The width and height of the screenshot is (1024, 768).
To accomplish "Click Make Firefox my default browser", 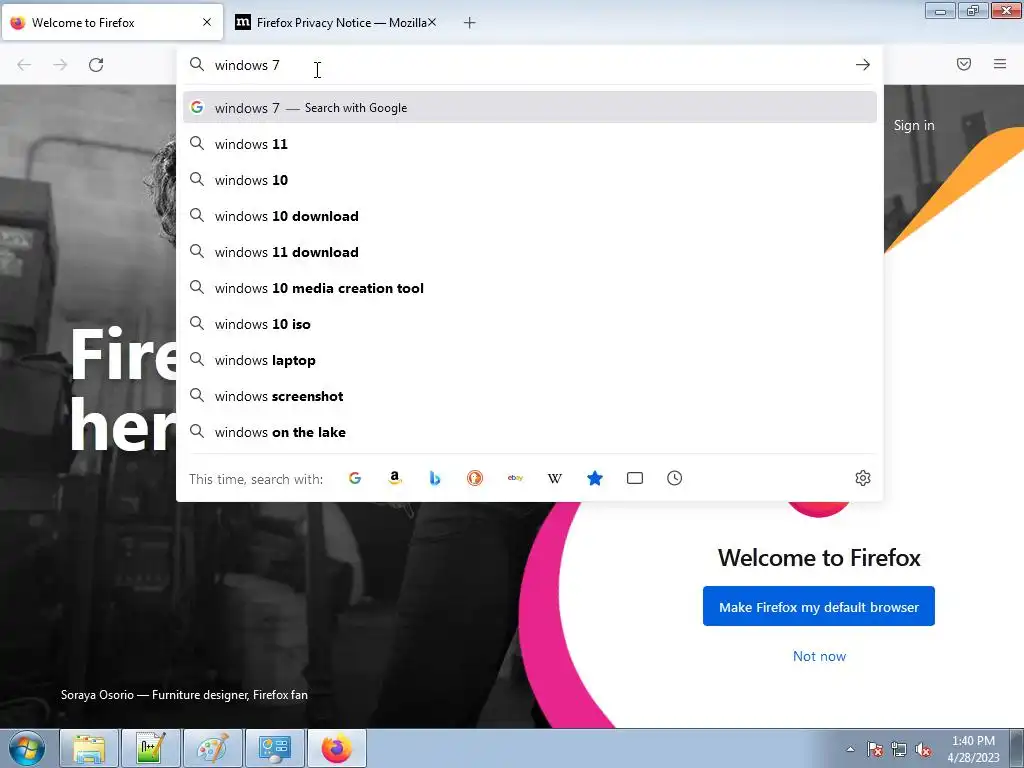I will pyautogui.click(x=818, y=607).
